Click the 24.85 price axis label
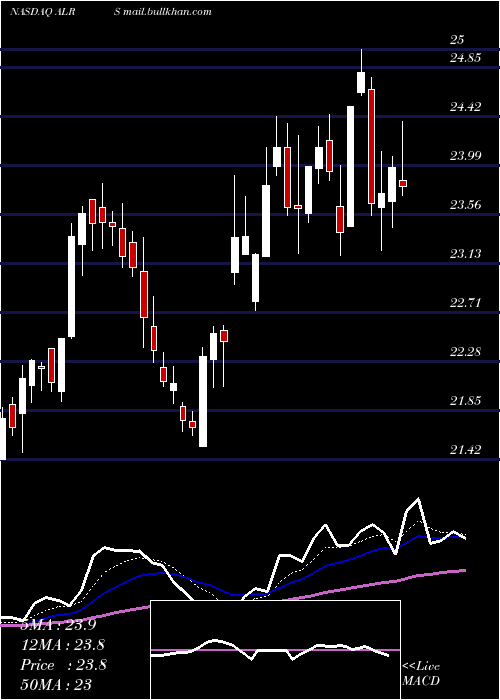500x700 pixels. coord(466,58)
